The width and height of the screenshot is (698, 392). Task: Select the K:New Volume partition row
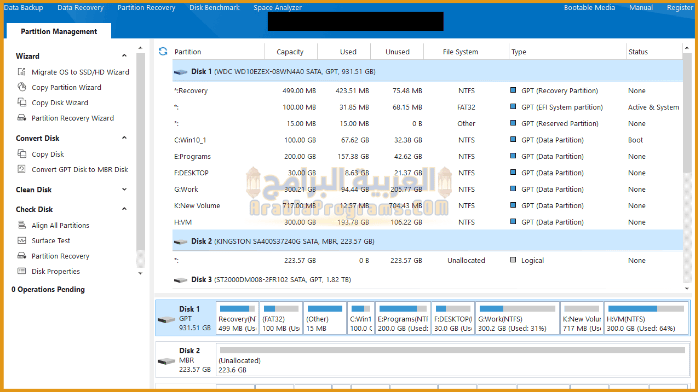pyautogui.click(x=427, y=206)
